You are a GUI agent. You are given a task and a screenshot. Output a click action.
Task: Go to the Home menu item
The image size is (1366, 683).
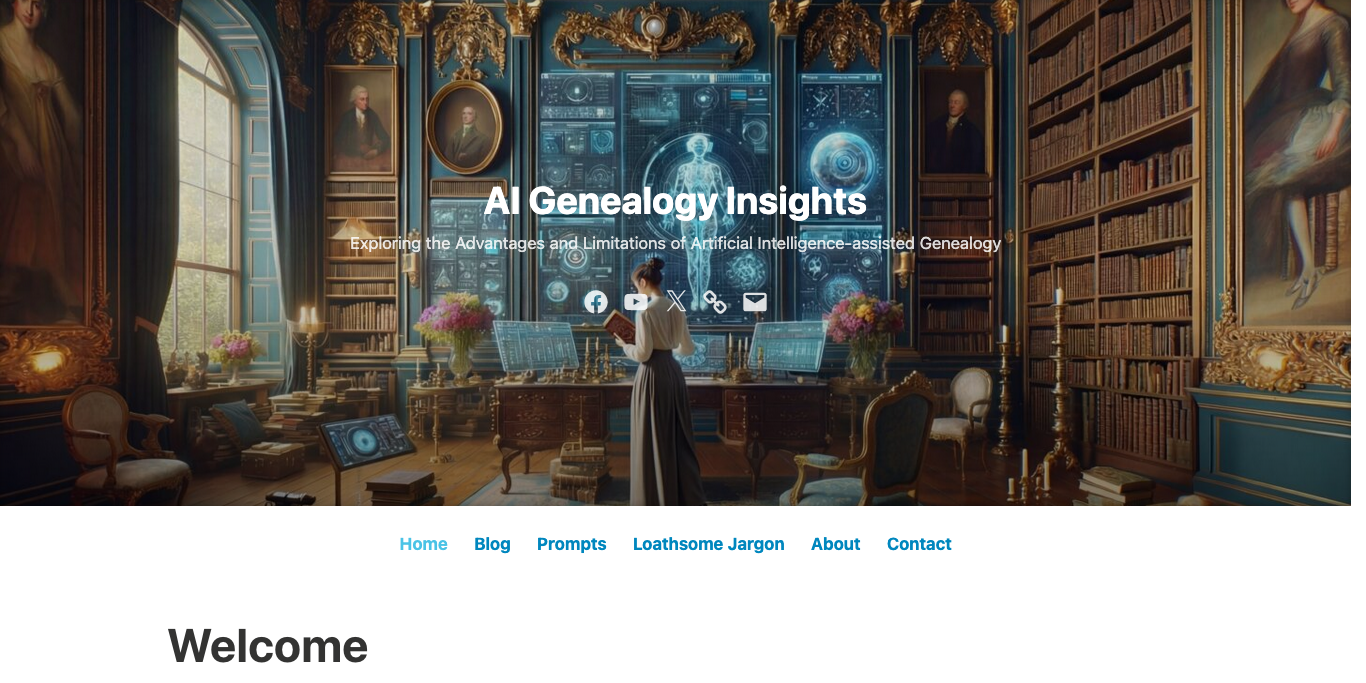pos(423,544)
